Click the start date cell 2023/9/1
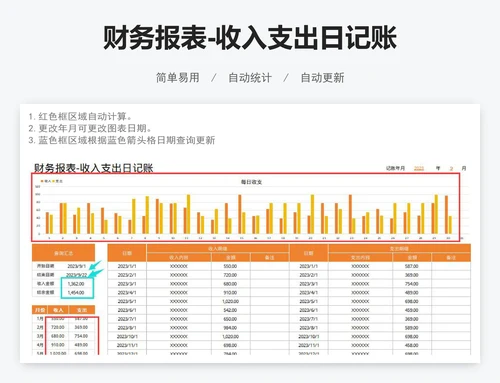The height and width of the screenshot is (383, 500). pos(77,266)
